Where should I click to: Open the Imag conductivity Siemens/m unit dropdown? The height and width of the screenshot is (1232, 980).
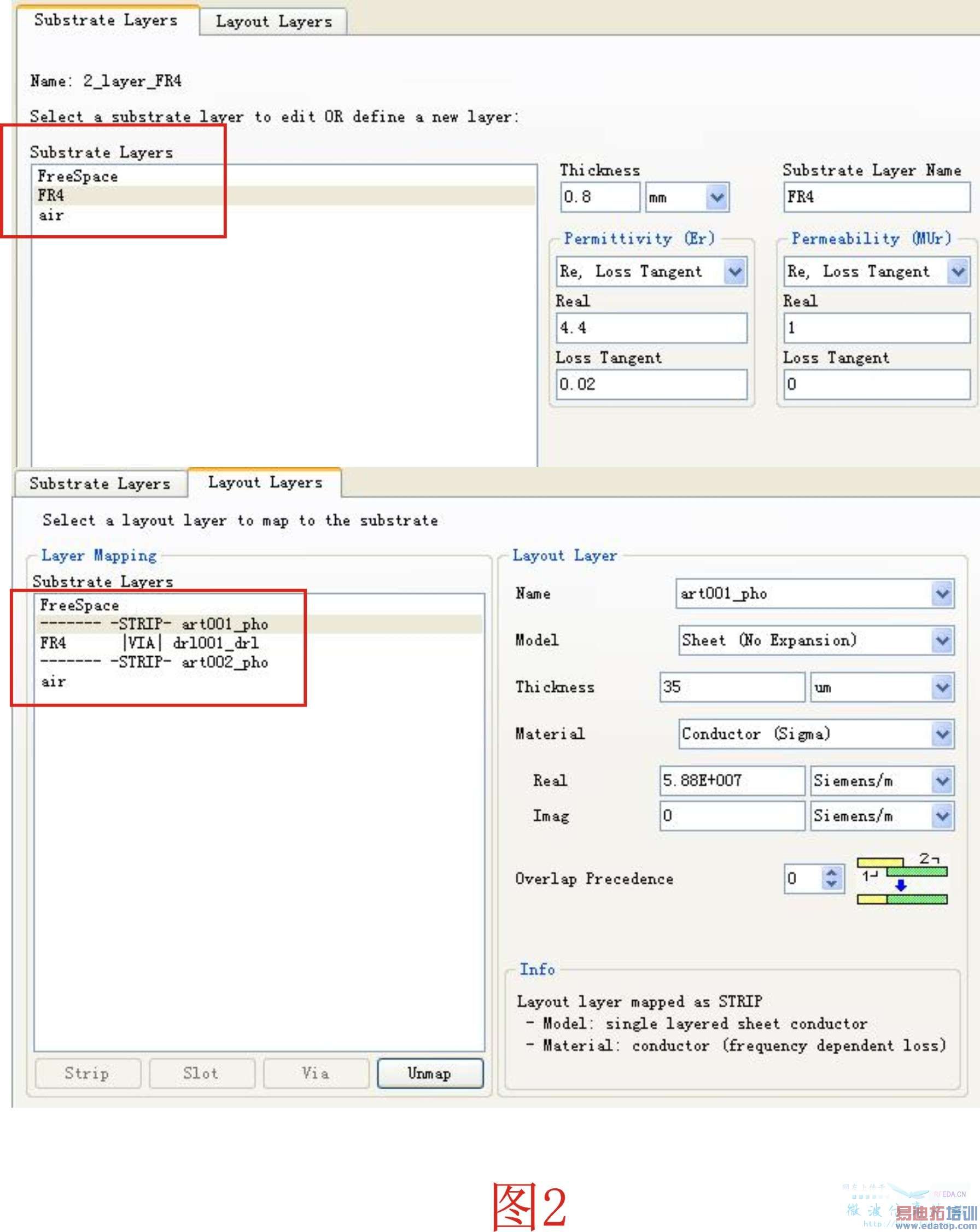(x=882, y=816)
